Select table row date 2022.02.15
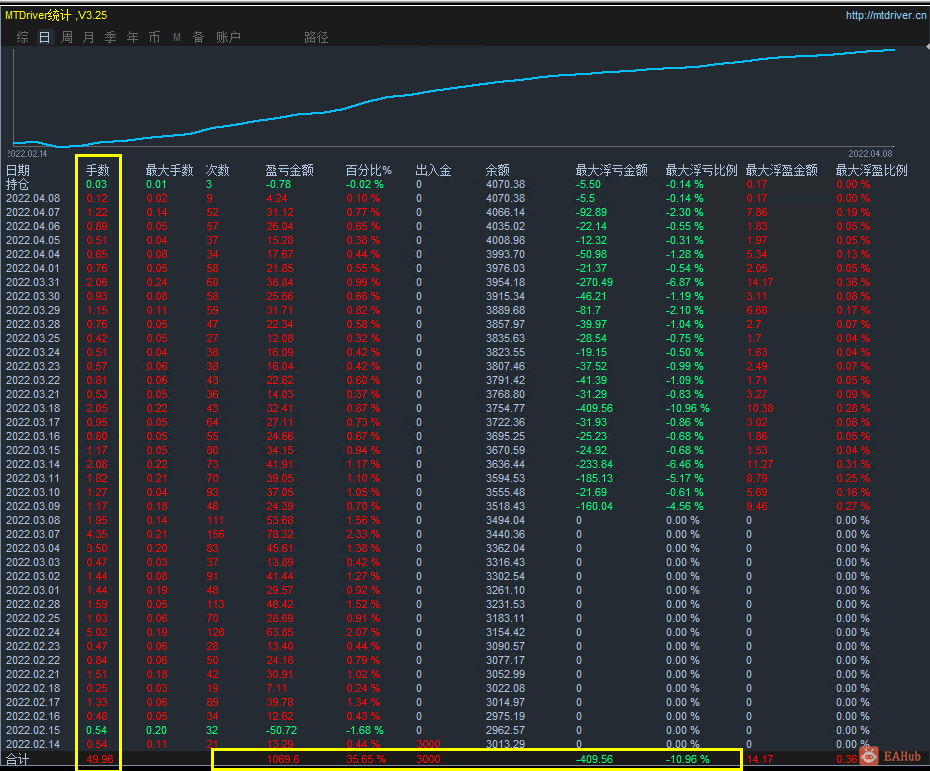This screenshot has width=930, height=771. click(x=33, y=730)
